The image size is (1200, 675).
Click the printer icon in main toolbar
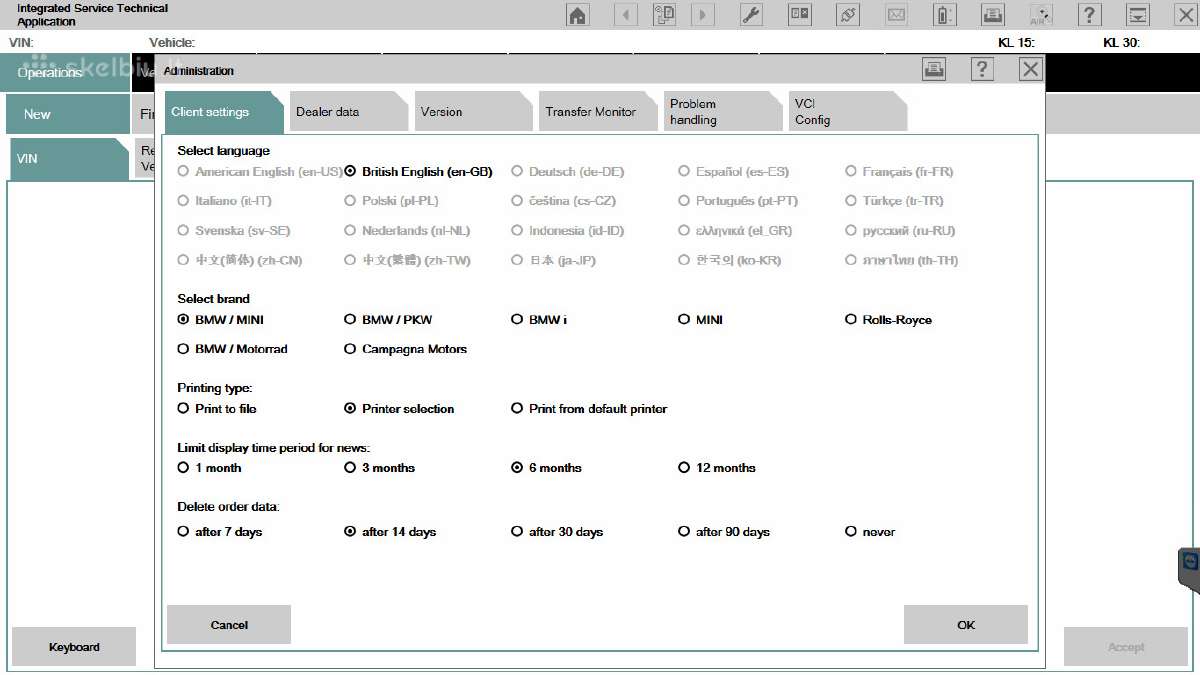pos(993,15)
